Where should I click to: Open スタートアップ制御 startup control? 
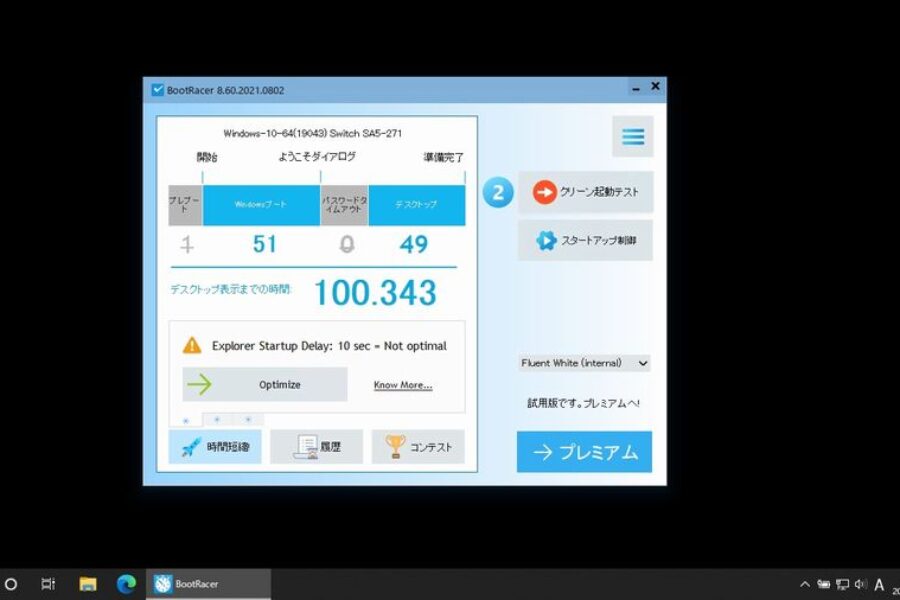[585, 240]
